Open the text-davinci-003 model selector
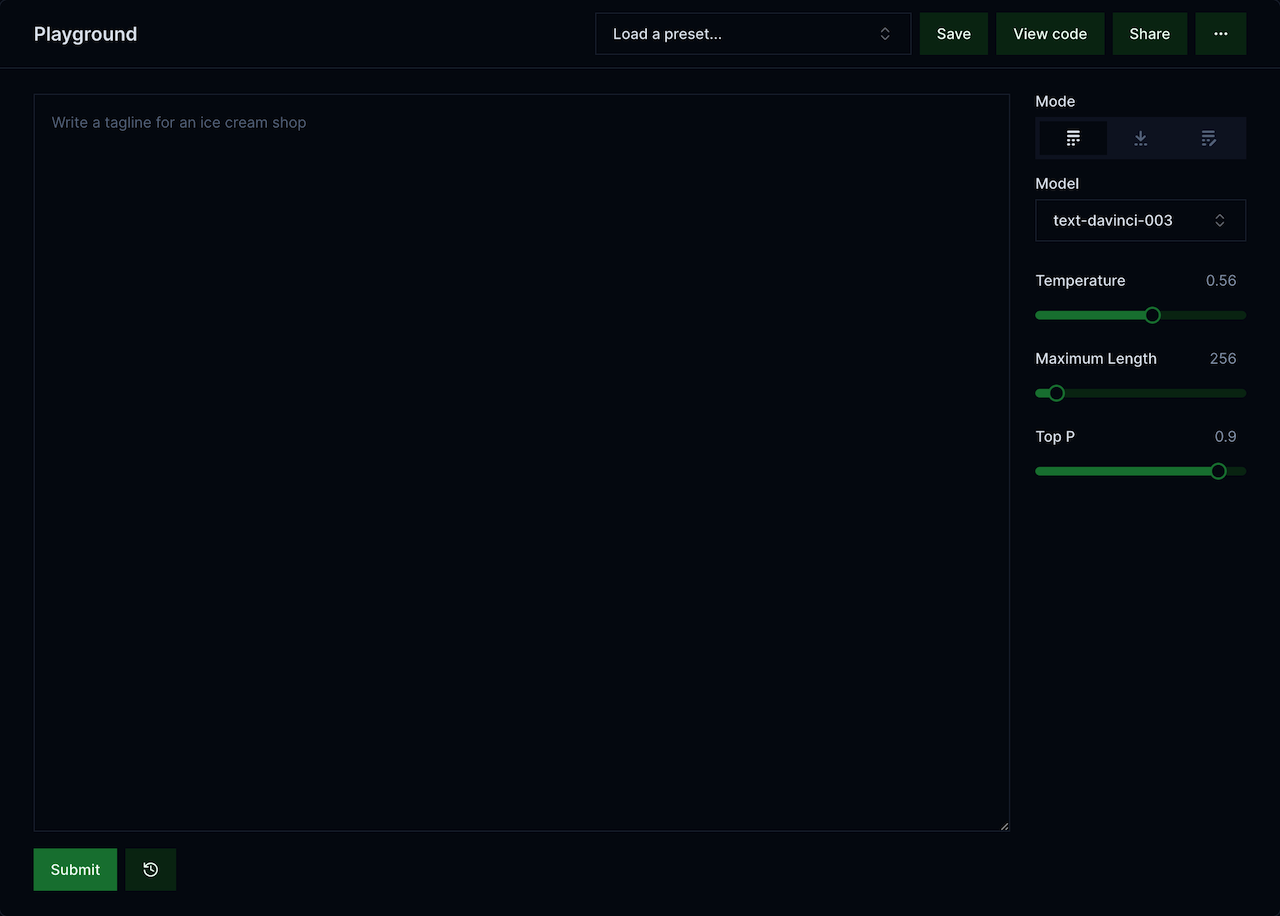The width and height of the screenshot is (1280, 916). pos(1140,220)
